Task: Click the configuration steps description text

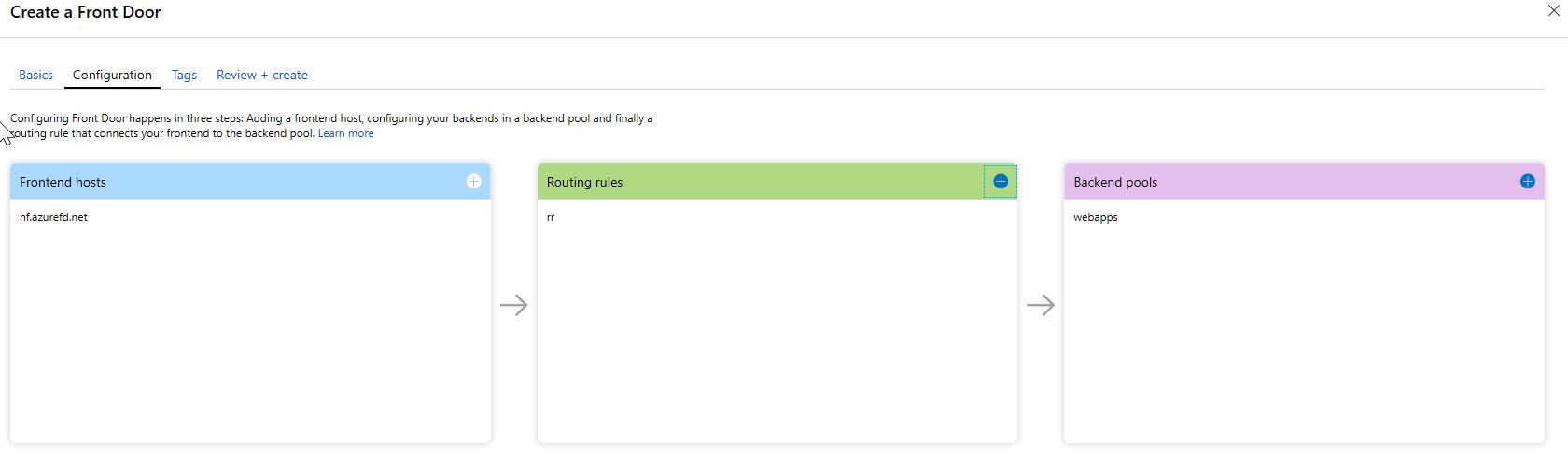Action: pos(331,126)
